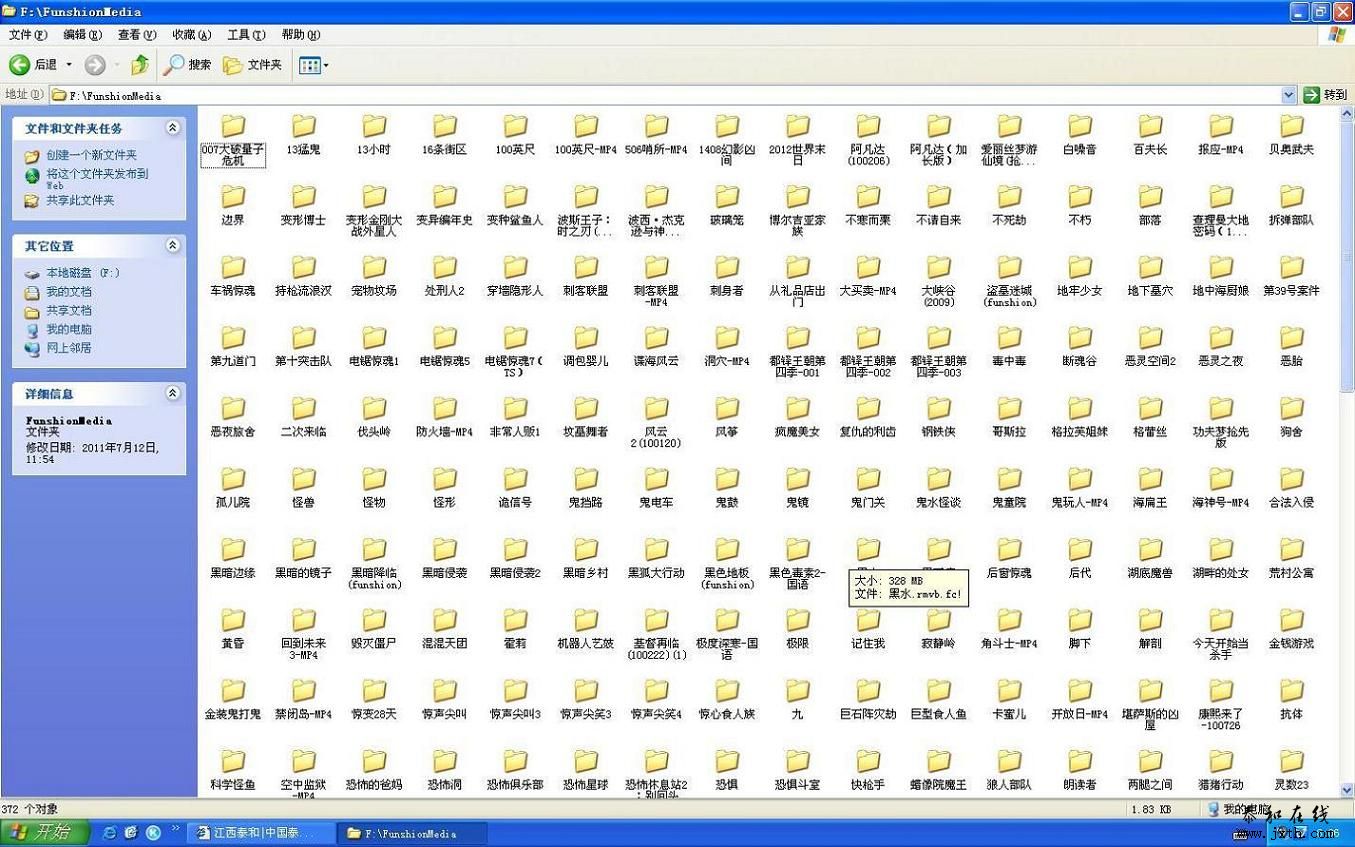Click the Forward arrow toolbar button
The width and height of the screenshot is (1355, 847).
pos(95,65)
